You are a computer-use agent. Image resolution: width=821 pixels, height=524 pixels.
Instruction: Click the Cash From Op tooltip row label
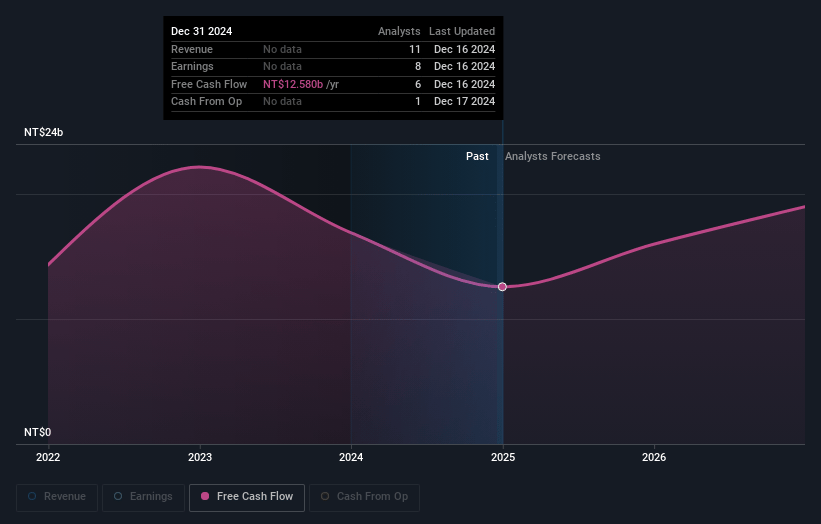click(x=206, y=102)
